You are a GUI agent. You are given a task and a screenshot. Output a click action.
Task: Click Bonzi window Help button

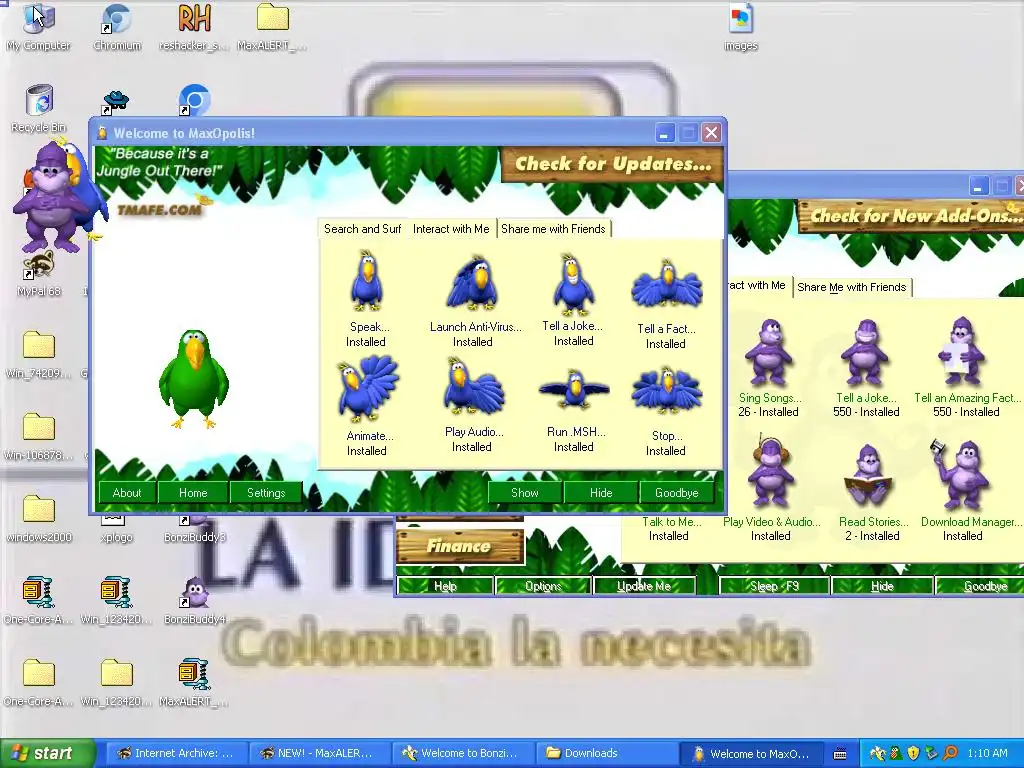click(x=445, y=586)
